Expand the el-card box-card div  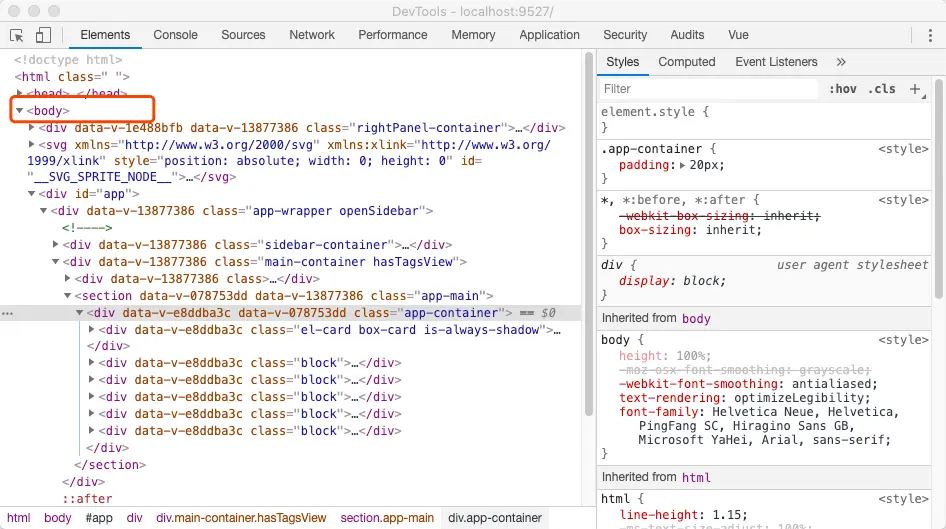[x=91, y=329]
